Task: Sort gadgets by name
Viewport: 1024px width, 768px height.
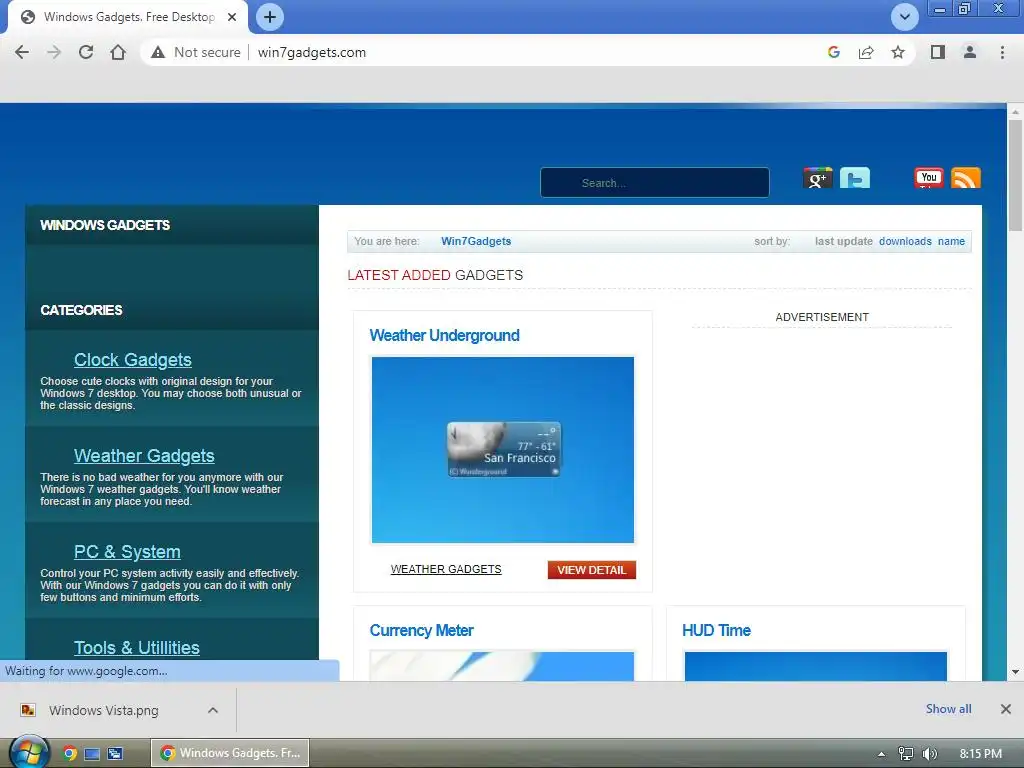Action: (x=951, y=241)
